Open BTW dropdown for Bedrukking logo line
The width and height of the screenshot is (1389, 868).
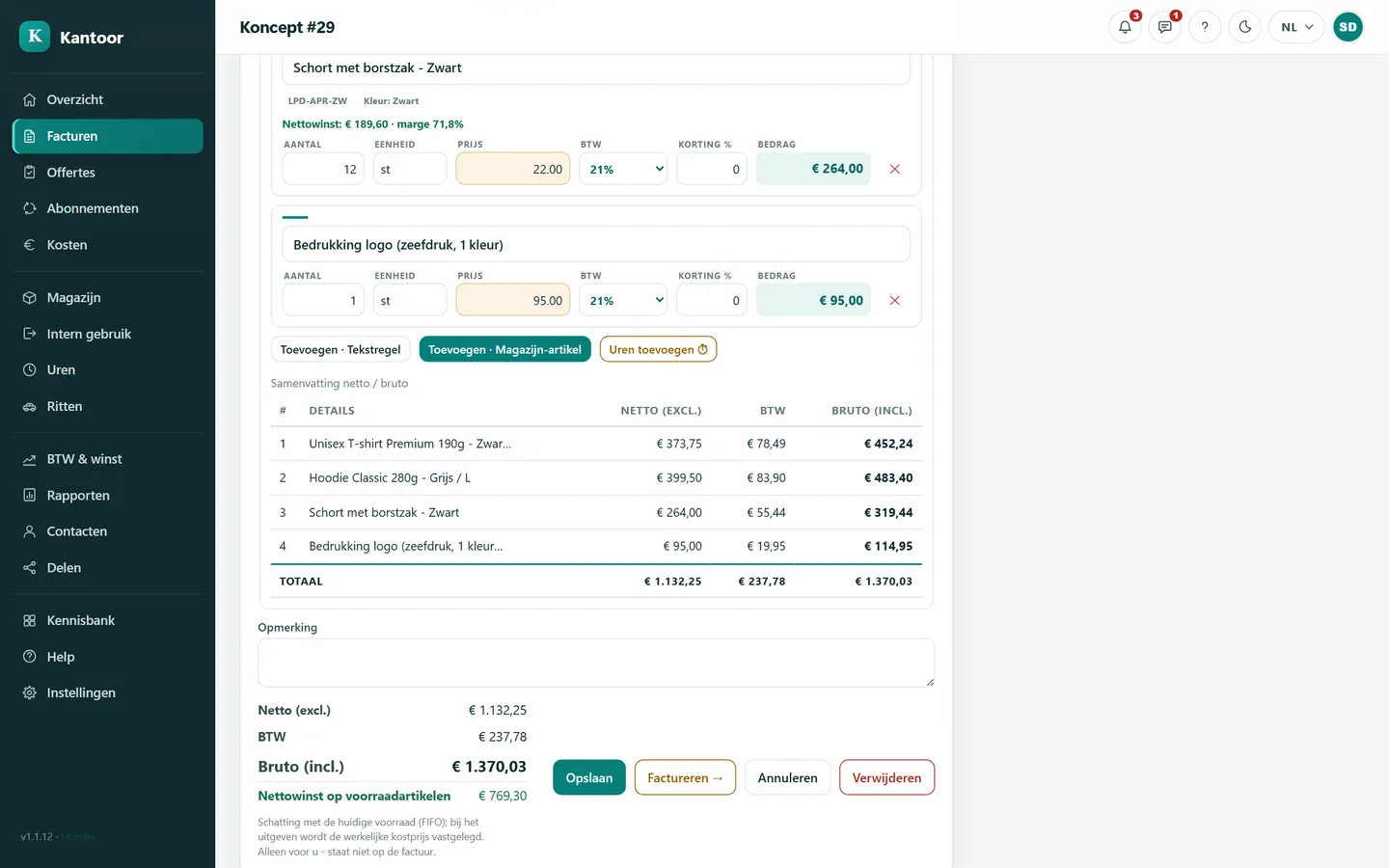(623, 300)
